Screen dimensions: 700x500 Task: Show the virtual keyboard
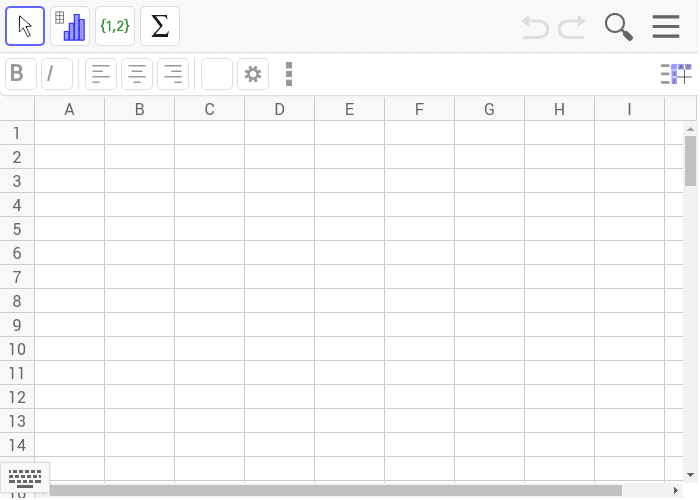[x=25, y=478]
